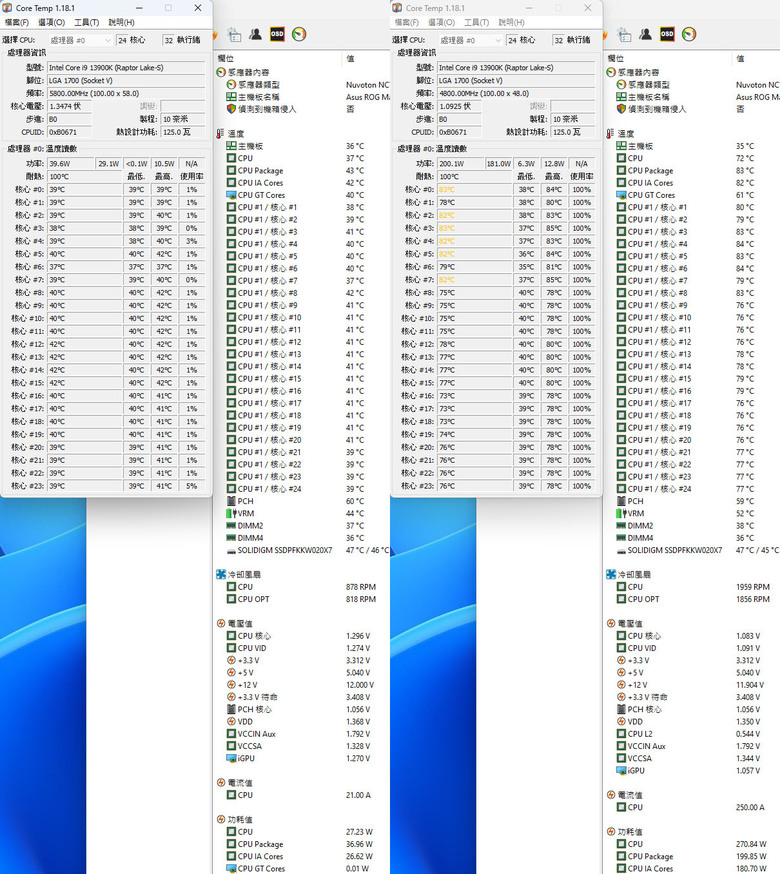Click the thermometer icon beside 溫度 in the panel showing CPU 72 °C
780x874 pixels.
coord(611,134)
